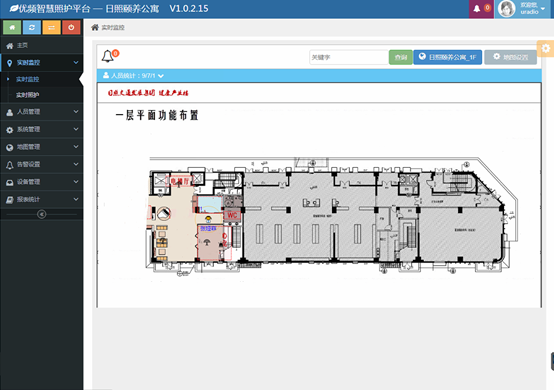Click the alarm bell icon above map
This screenshot has height=390, width=554.
point(108,56)
